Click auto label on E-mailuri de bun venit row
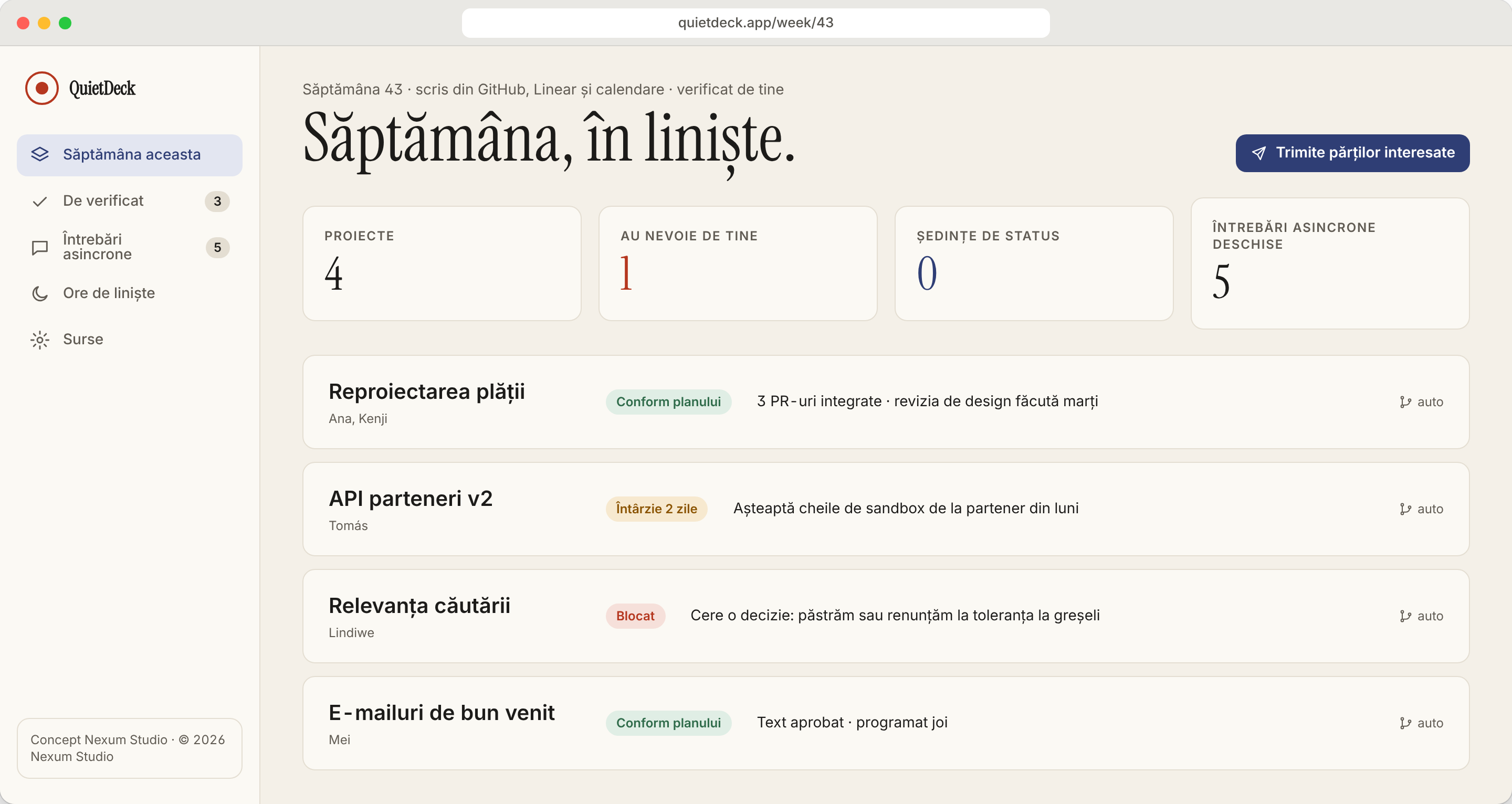1512x804 pixels. pyautogui.click(x=1430, y=724)
